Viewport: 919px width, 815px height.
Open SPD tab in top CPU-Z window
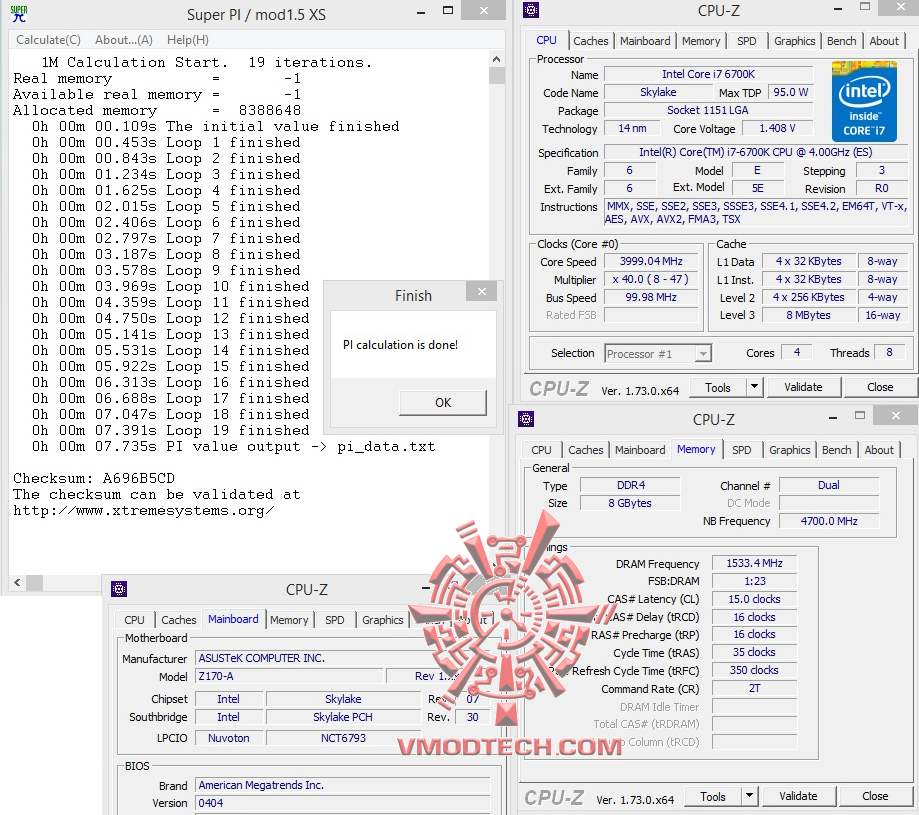pyautogui.click(x=747, y=41)
